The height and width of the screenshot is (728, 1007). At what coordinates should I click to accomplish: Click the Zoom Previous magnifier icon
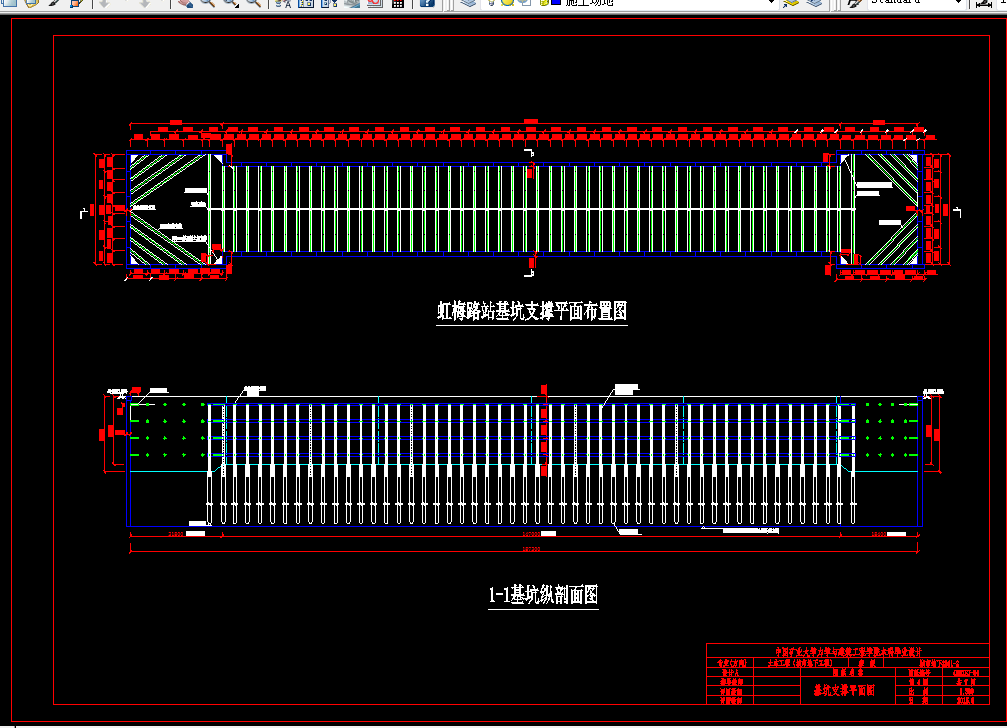tap(254, 3)
